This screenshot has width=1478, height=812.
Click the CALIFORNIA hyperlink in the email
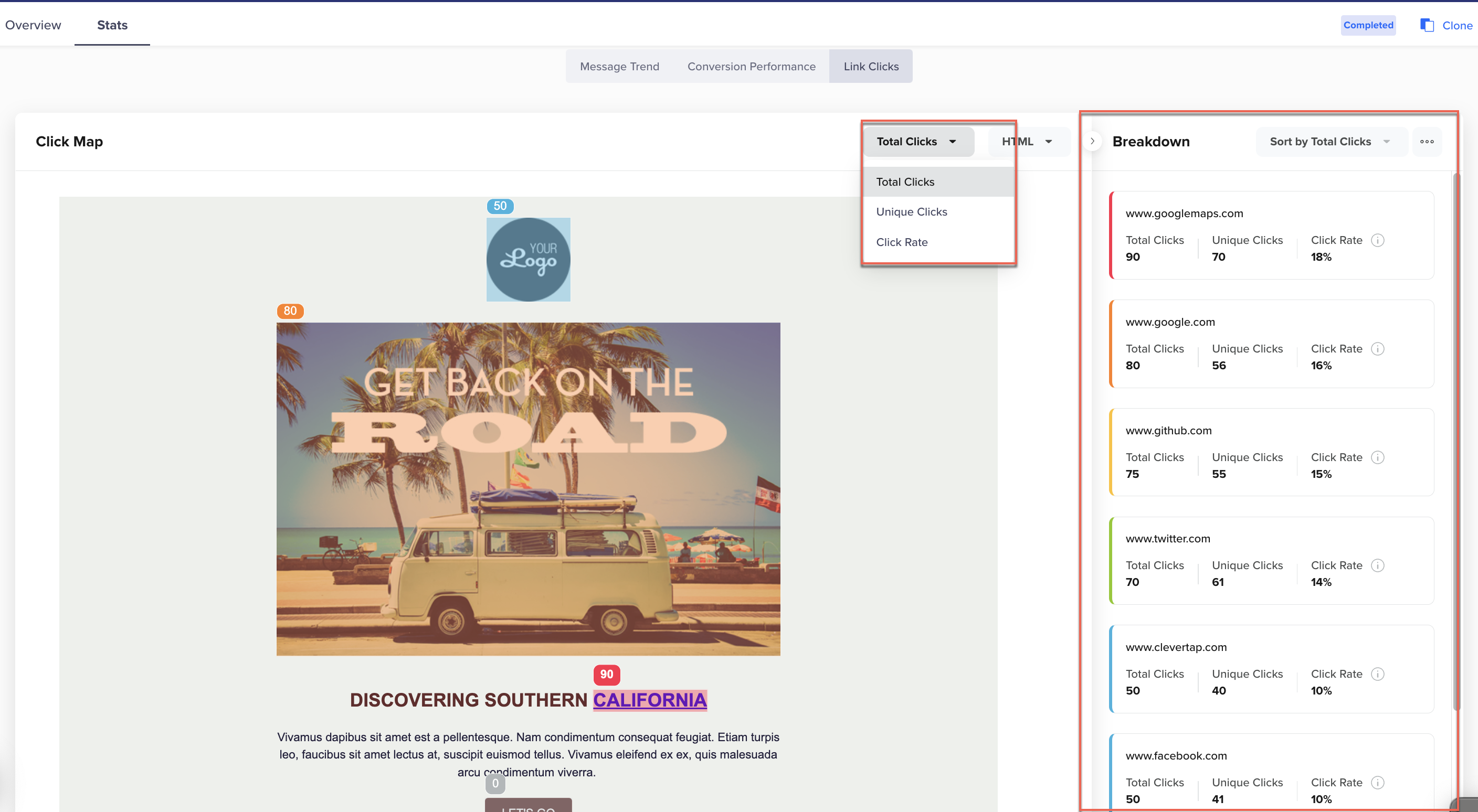(x=649, y=700)
